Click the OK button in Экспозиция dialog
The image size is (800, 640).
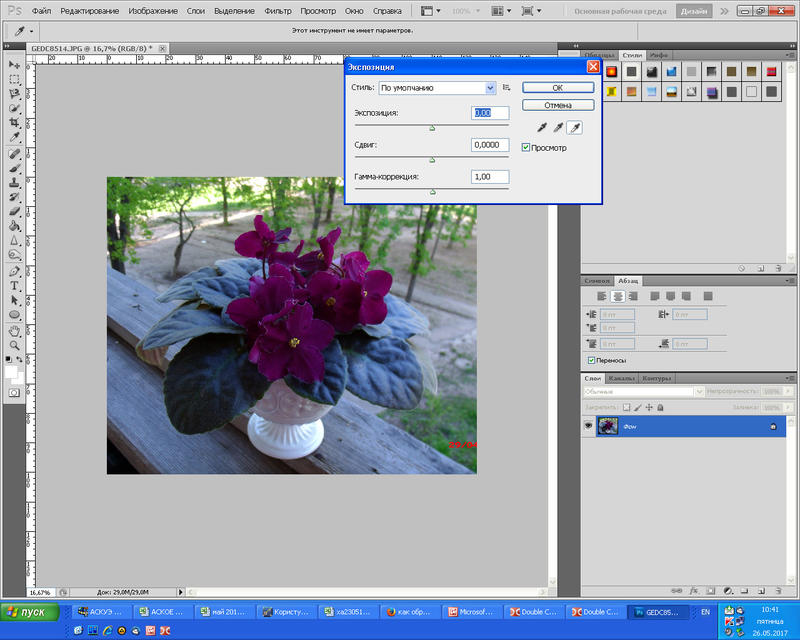pos(558,88)
